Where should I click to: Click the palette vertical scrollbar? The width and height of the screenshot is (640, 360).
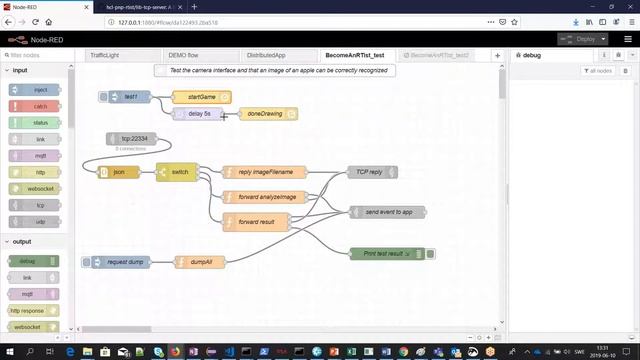71,98
